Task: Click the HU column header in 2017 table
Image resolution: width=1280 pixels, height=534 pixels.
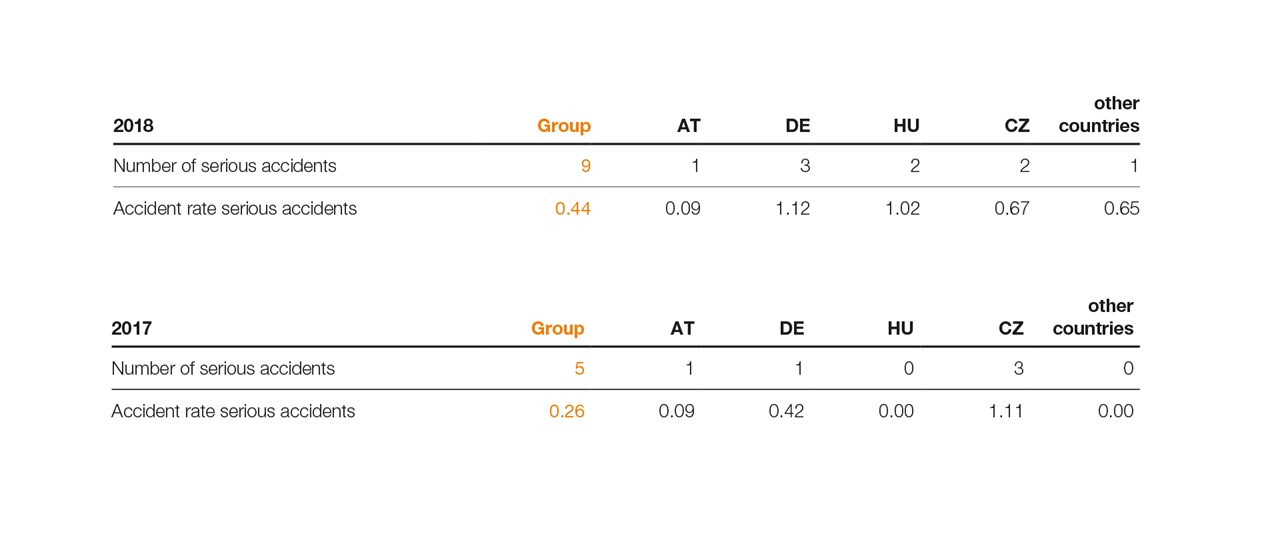Action: (900, 328)
